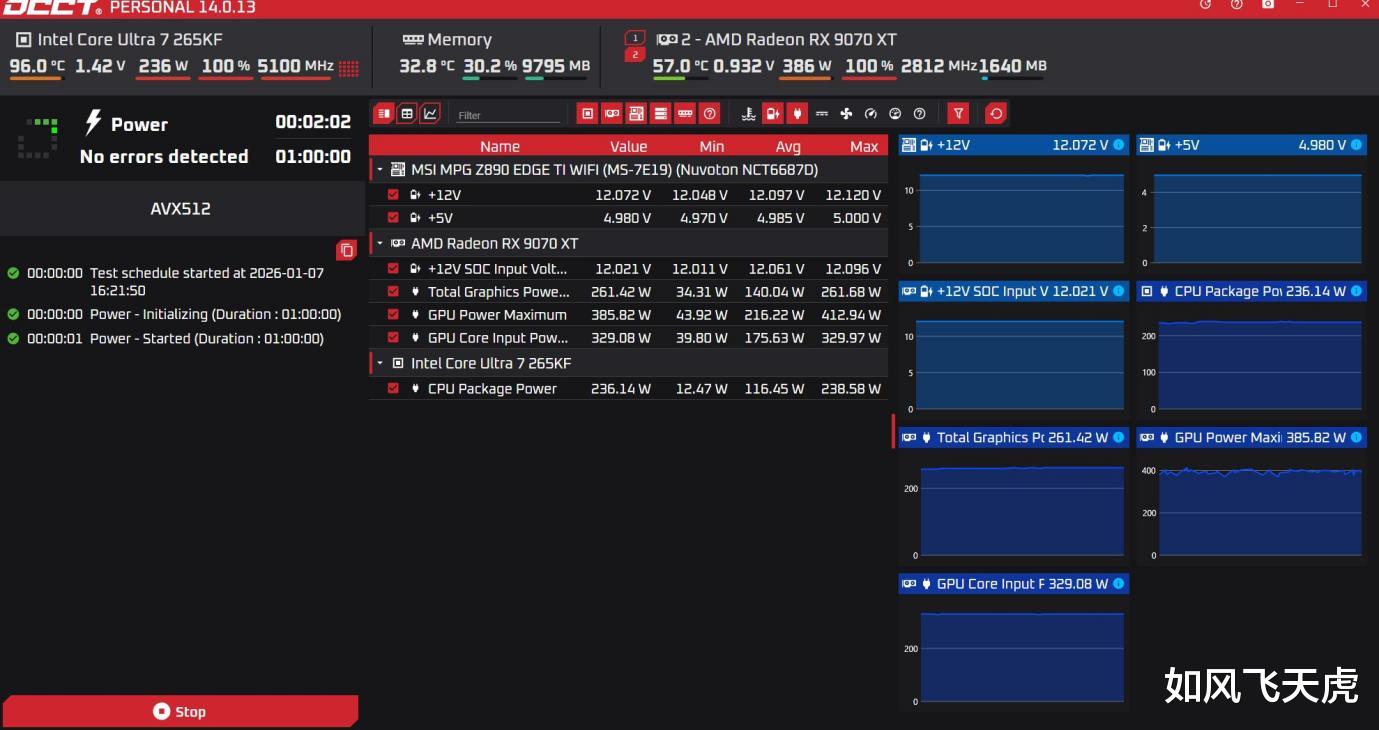Viewport: 1379px width, 730px height.
Task: Toggle the CPU sensors filter
Action: click(588, 114)
